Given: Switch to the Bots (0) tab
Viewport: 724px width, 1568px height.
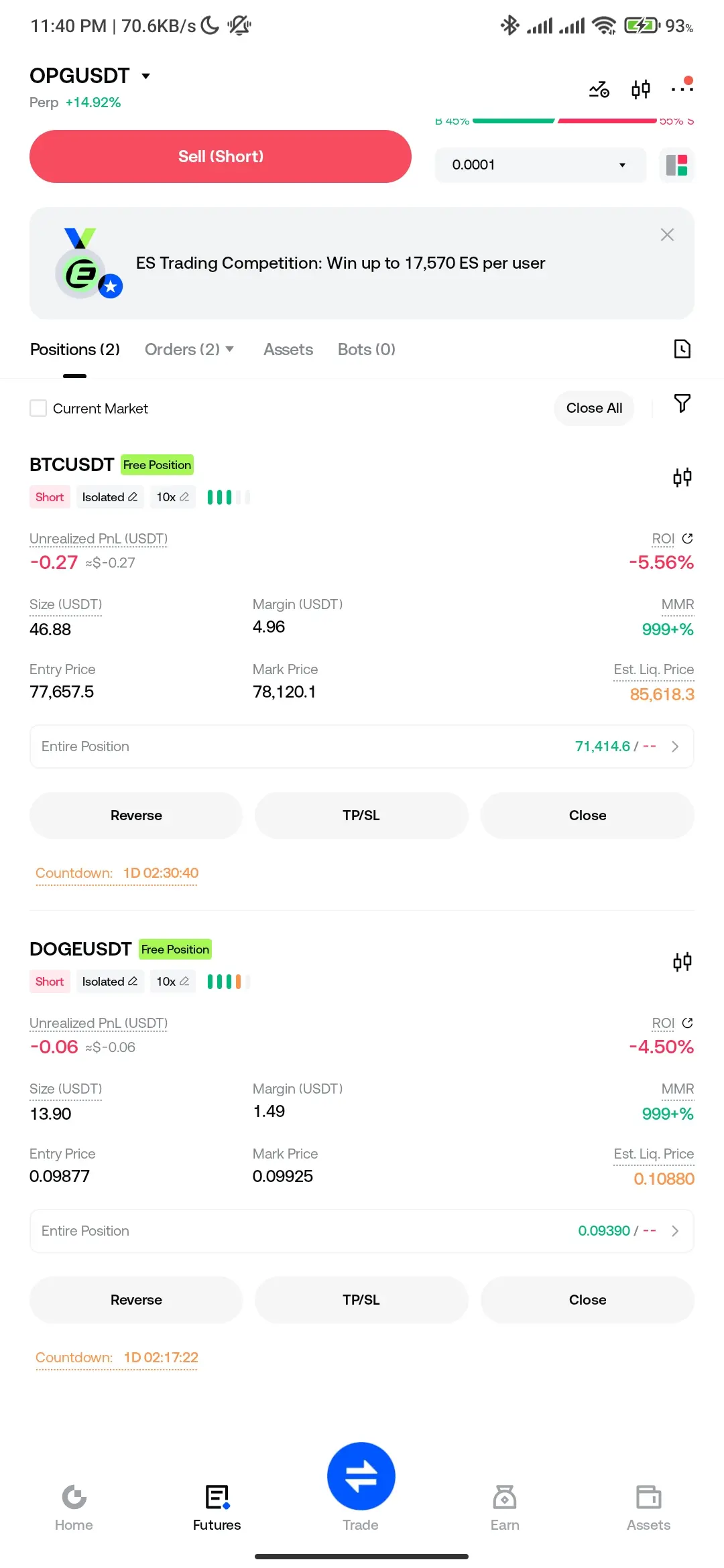Looking at the screenshot, I should [367, 350].
